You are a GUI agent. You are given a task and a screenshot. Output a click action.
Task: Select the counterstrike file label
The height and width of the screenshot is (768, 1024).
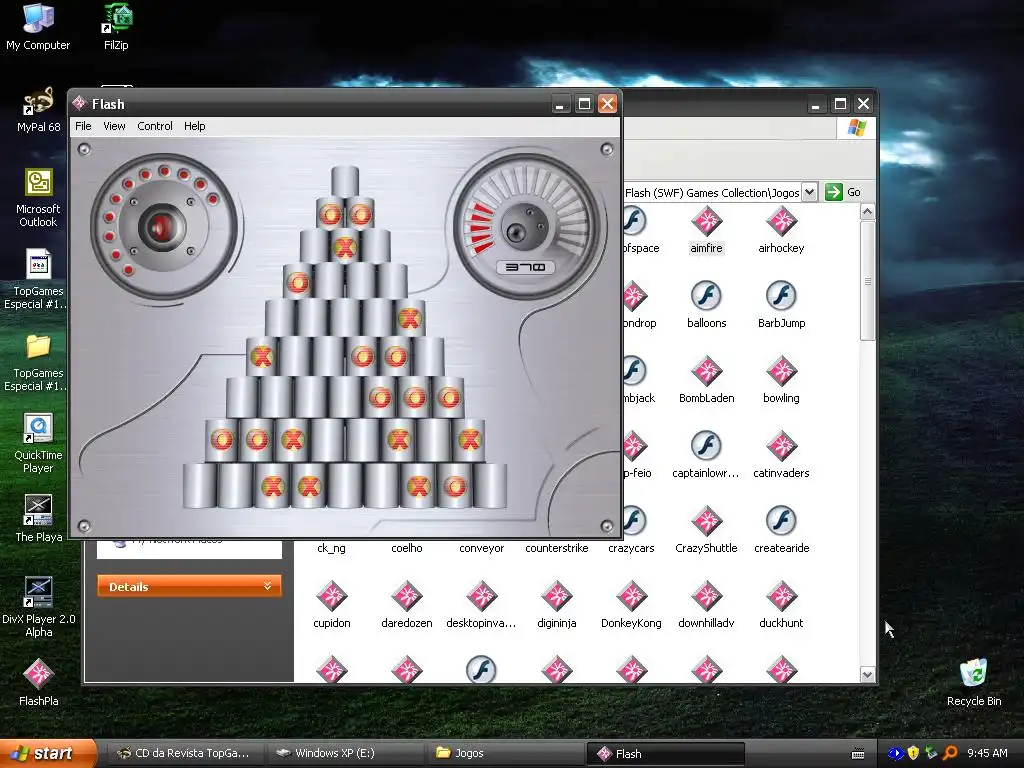click(556, 548)
